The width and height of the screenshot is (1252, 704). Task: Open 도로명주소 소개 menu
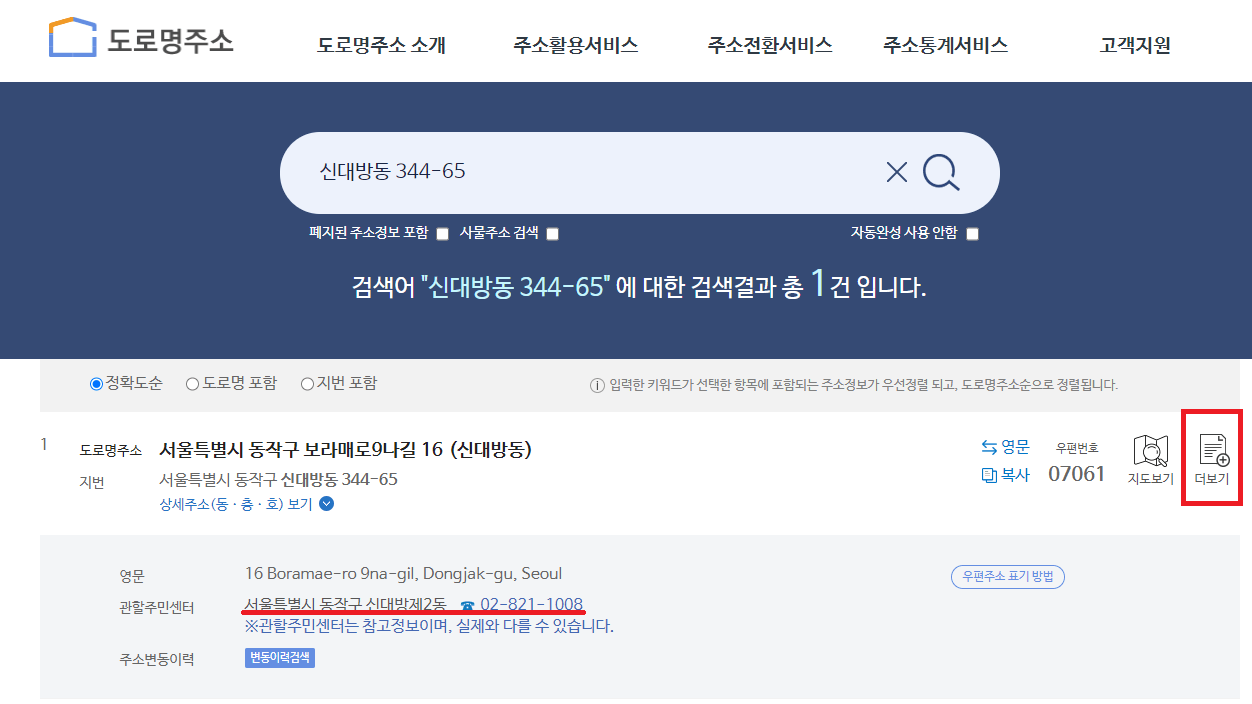pyautogui.click(x=382, y=45)
